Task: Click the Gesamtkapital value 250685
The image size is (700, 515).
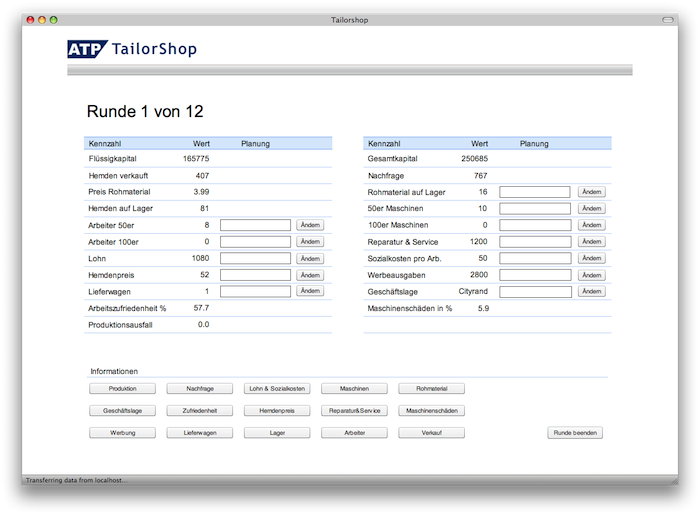Action: [475, 158]
